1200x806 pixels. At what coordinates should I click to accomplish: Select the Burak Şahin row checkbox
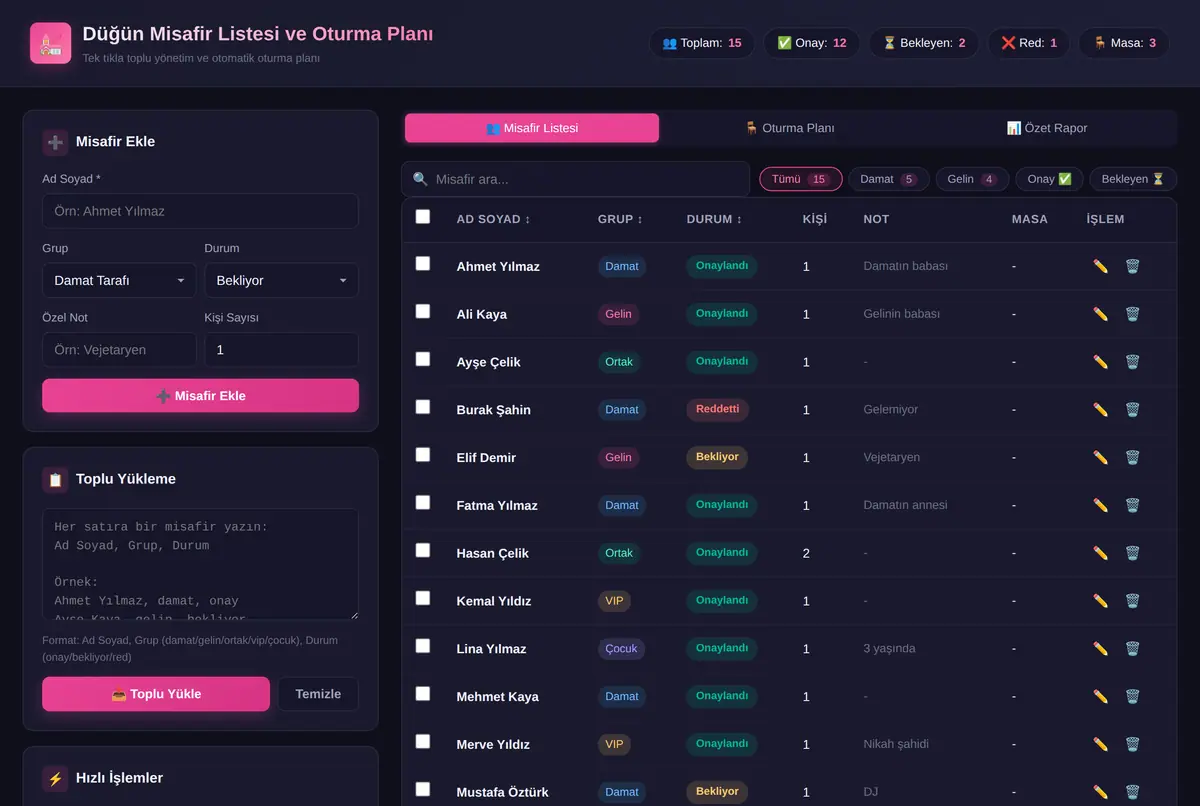click(x=423, y=407)
